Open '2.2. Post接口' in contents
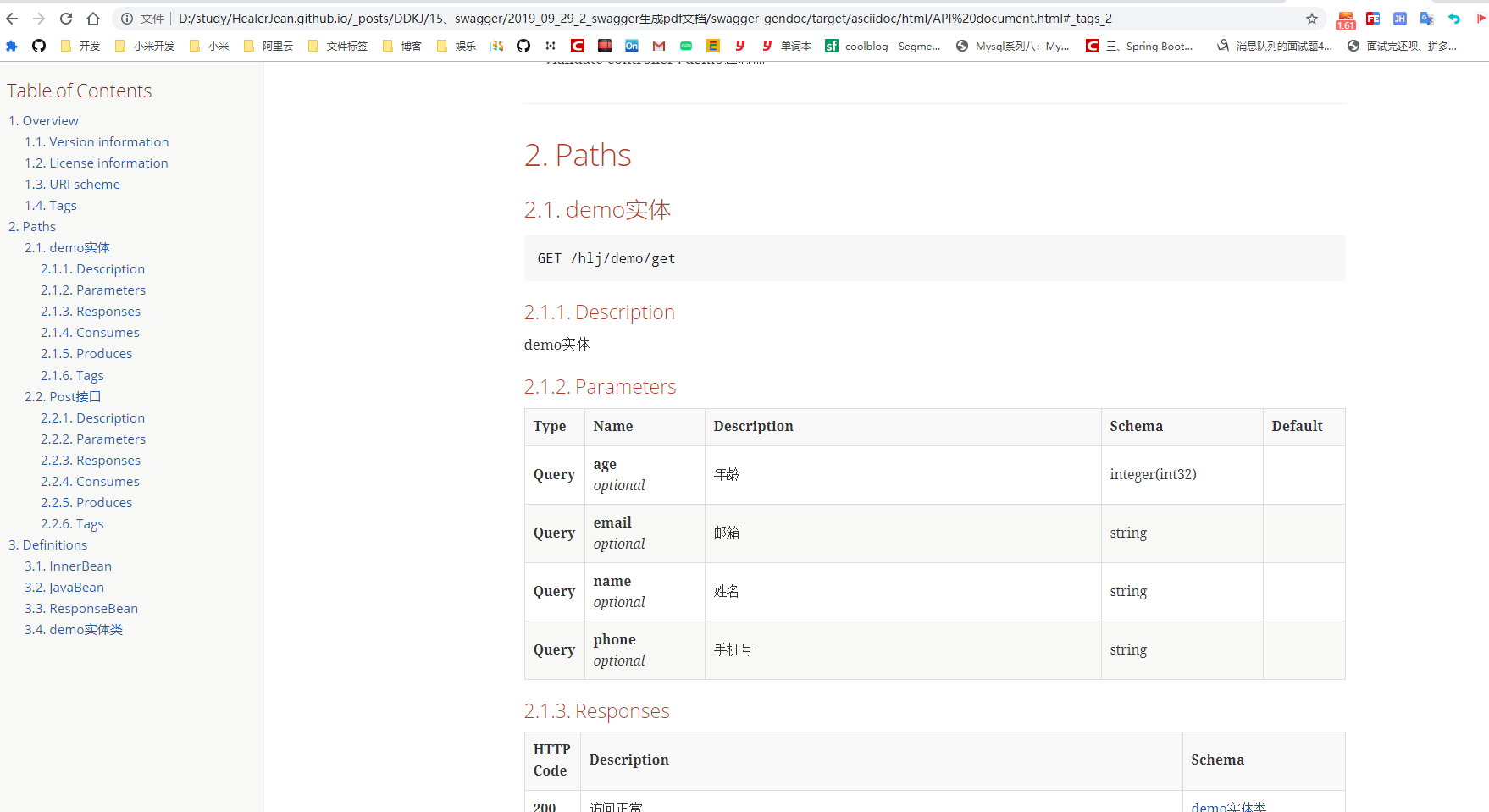Screen dimensions: 1489x812 coord(63,397)
